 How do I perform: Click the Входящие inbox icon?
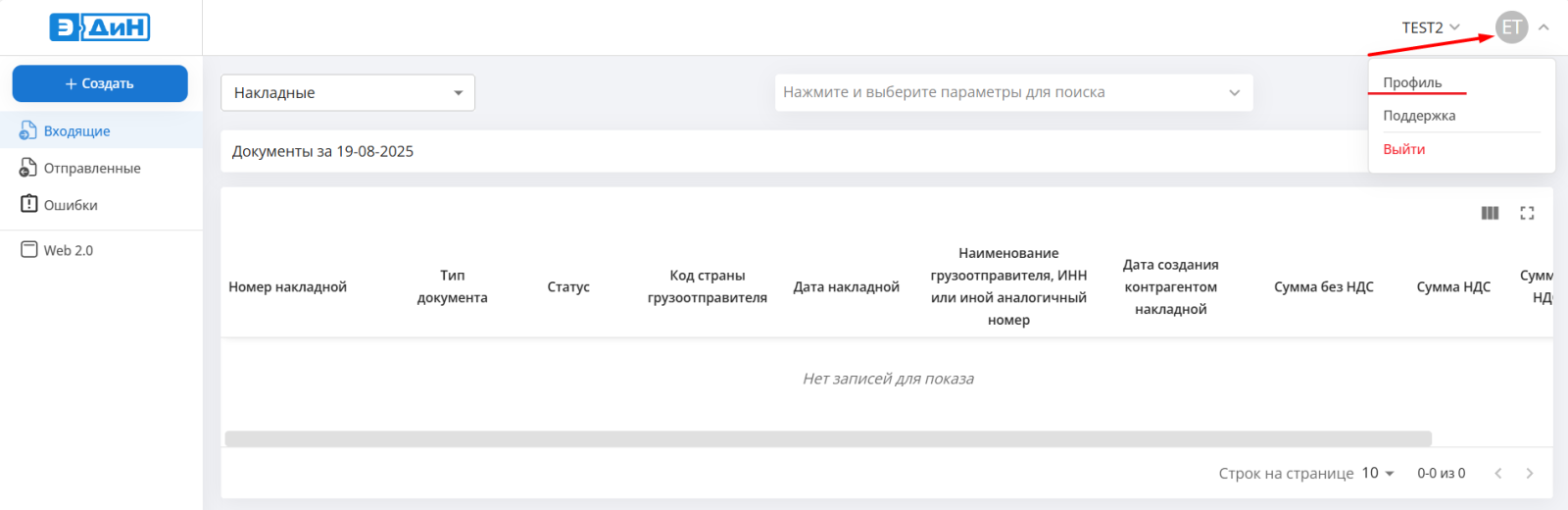coord(28,130)
